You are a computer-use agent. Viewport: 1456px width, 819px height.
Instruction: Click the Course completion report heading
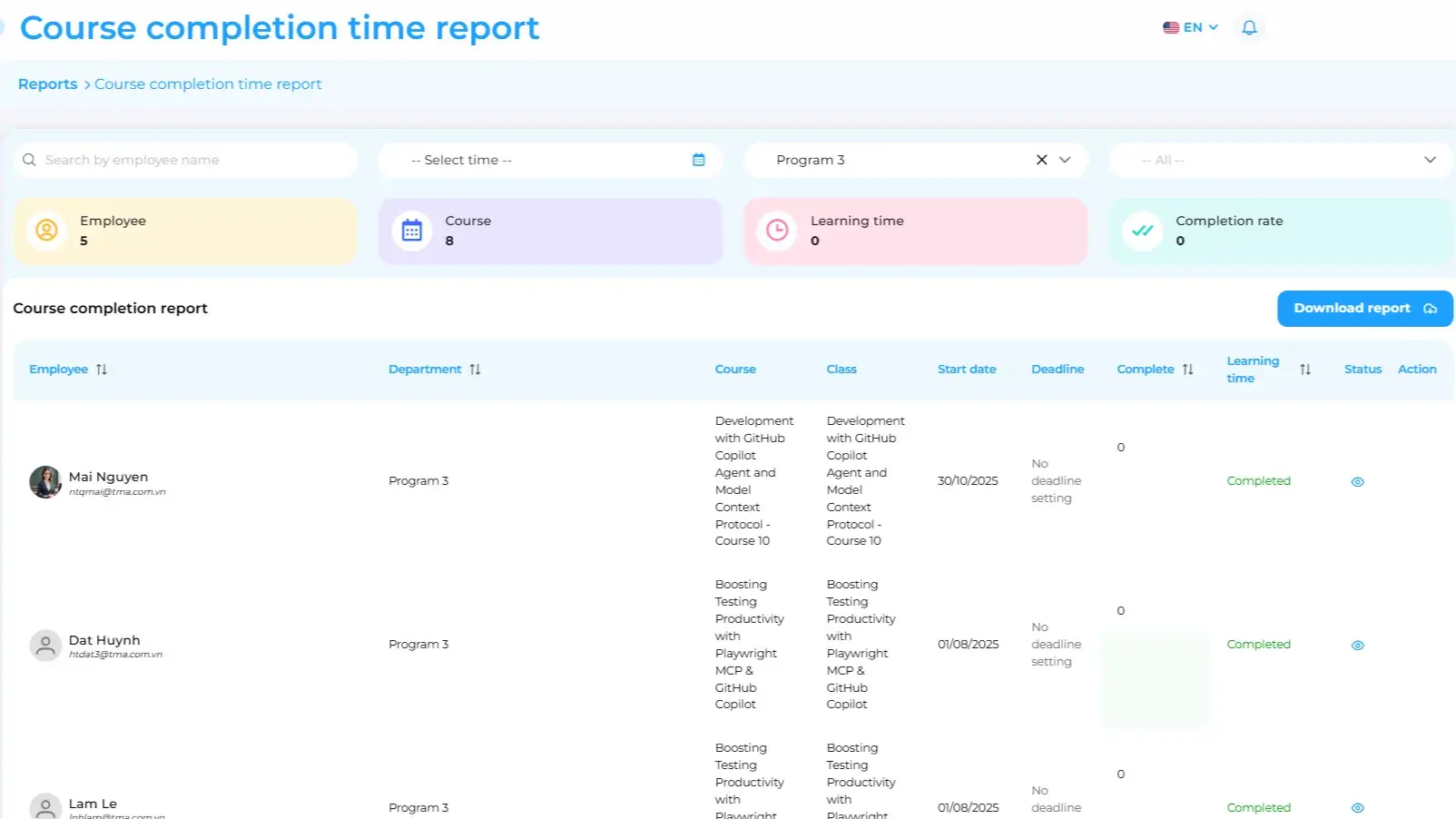[110, 309]
